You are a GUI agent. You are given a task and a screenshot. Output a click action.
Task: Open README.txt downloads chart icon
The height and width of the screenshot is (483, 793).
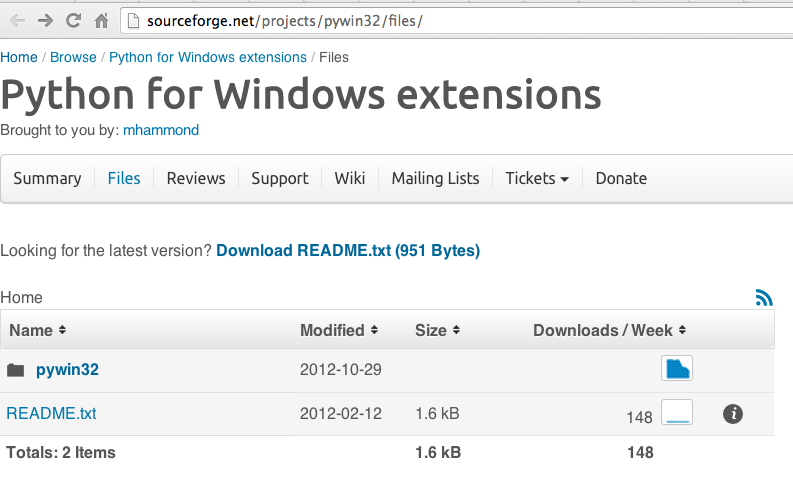(x=677, y=413)
